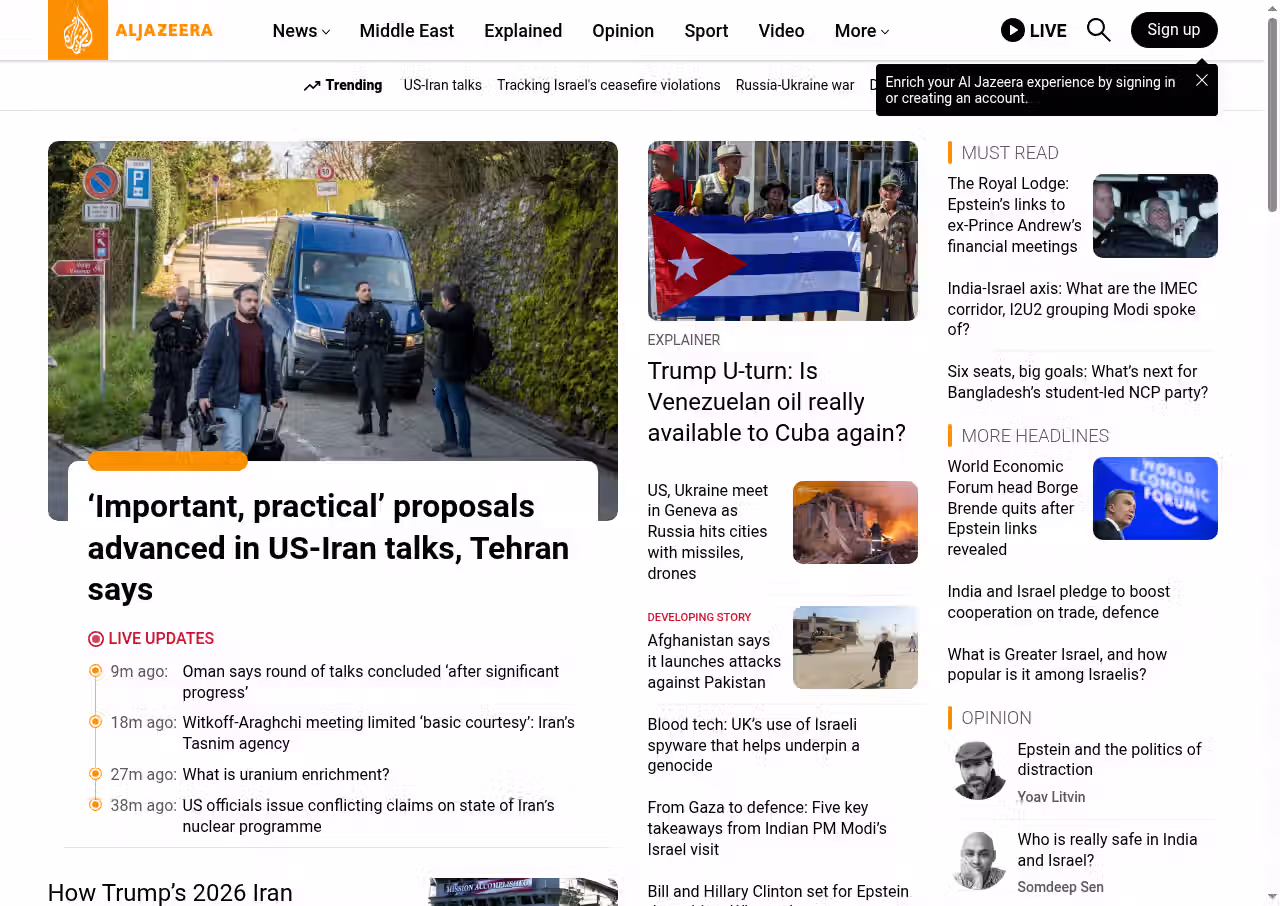Close the sign-in tooltip popup

(x=1201, y=80)
